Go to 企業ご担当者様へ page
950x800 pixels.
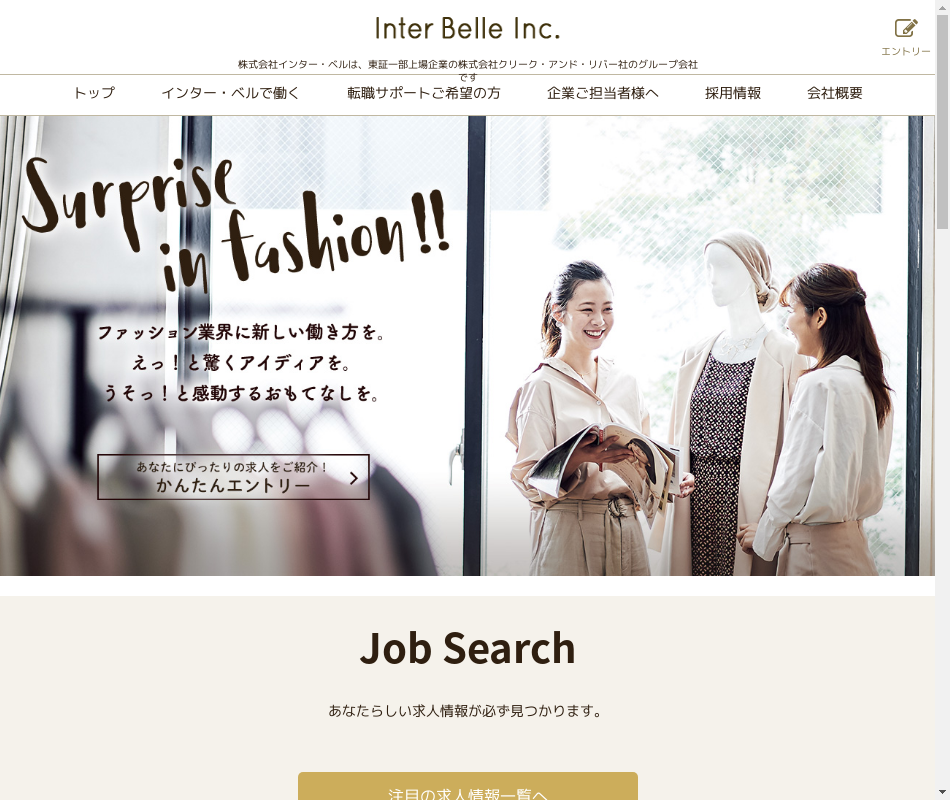click(x=602, y=93)
